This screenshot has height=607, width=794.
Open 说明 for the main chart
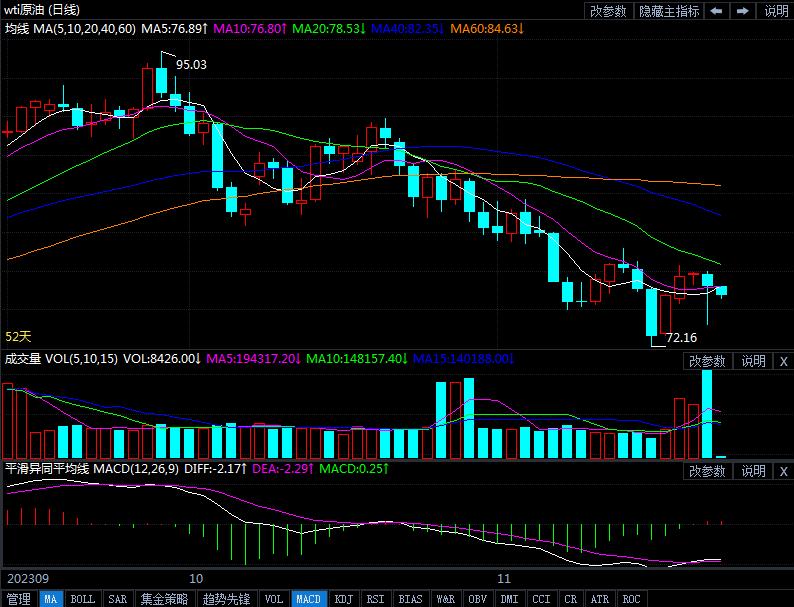point(776,11)
